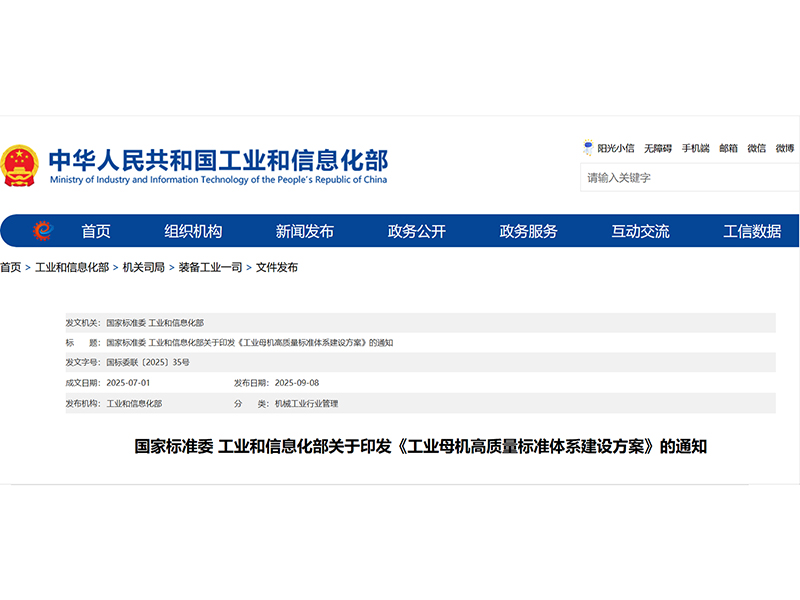Open the 互动交流 menu
This screenshot has height=600, width=800.
(x=640, y=231)
